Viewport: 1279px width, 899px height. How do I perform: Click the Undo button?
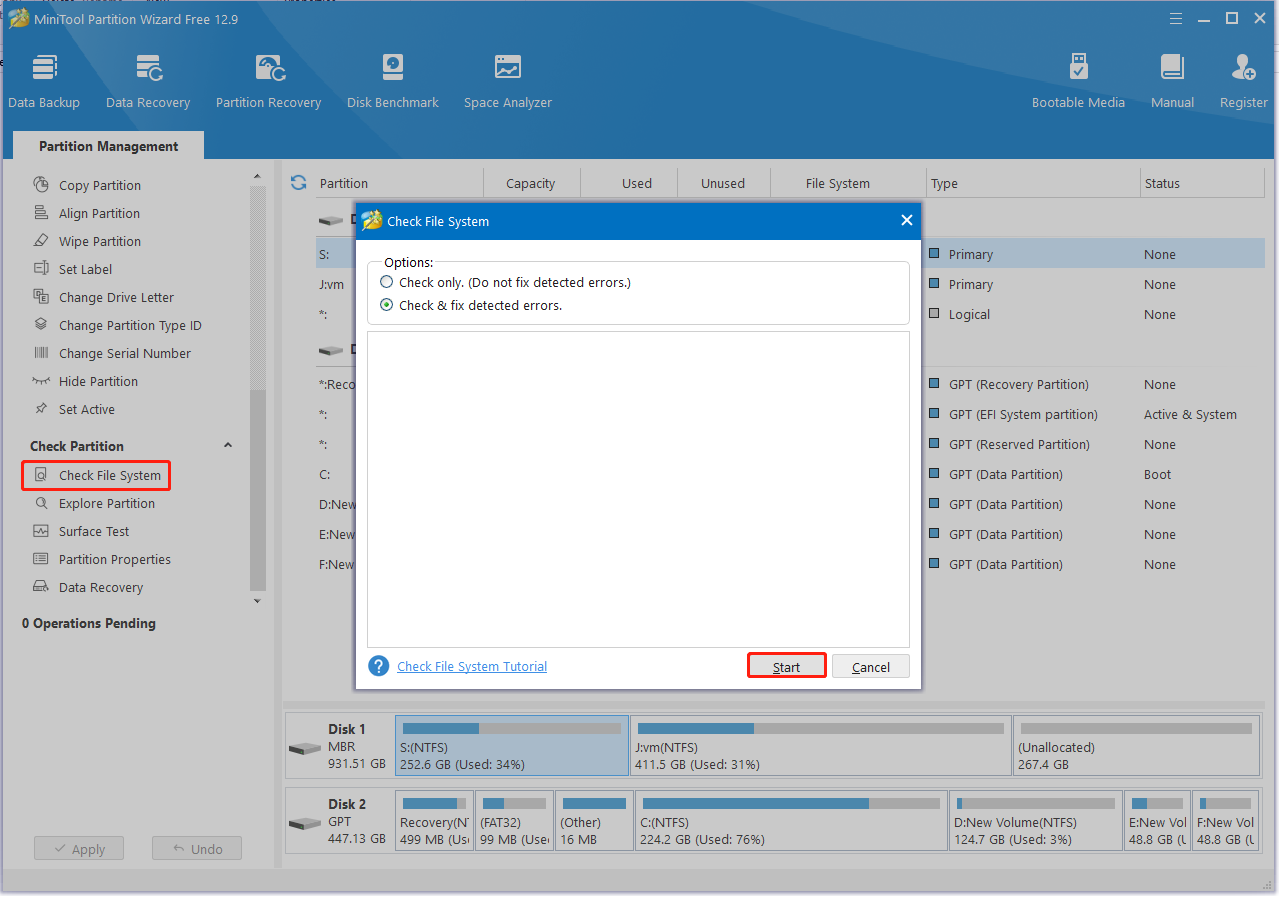pyautogui.click(x=197, y=848)
